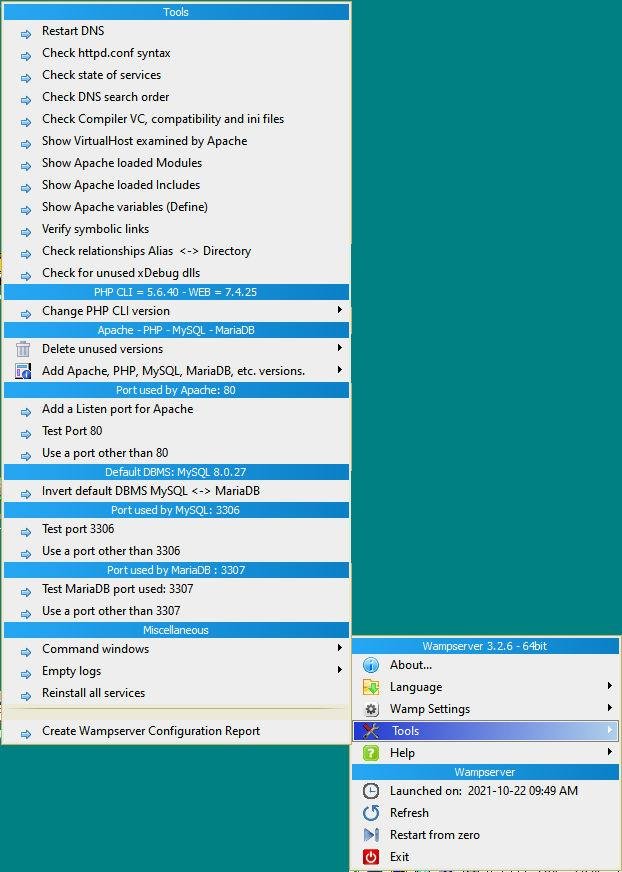Select Use a port other than 80
Screen dimensions: 622x872
pos(176,453)
